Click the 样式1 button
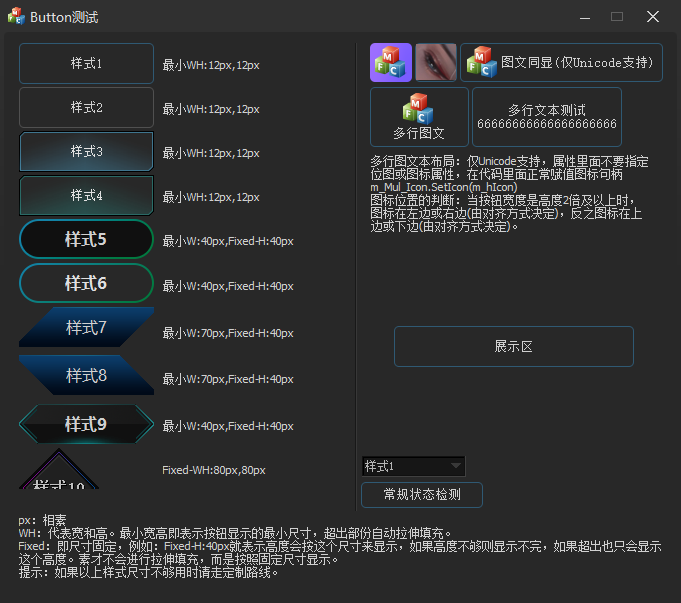 86,63
